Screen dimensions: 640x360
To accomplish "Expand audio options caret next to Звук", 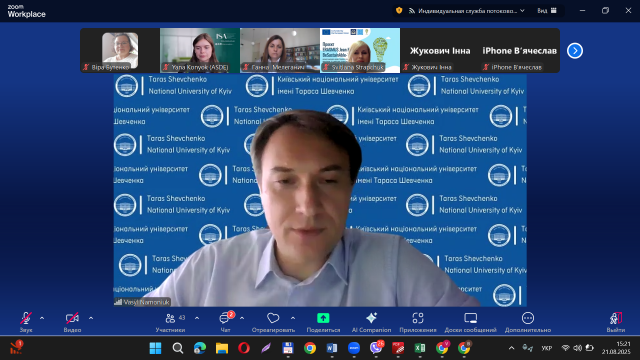I will pos(42,318).
